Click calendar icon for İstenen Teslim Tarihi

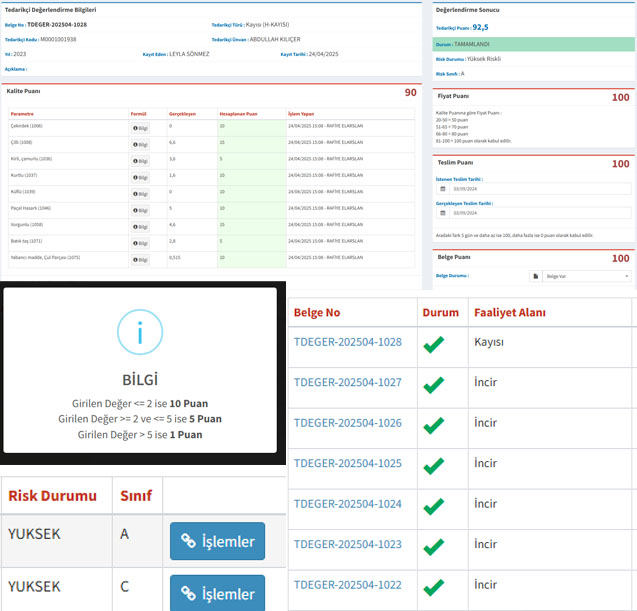[443, 187]
